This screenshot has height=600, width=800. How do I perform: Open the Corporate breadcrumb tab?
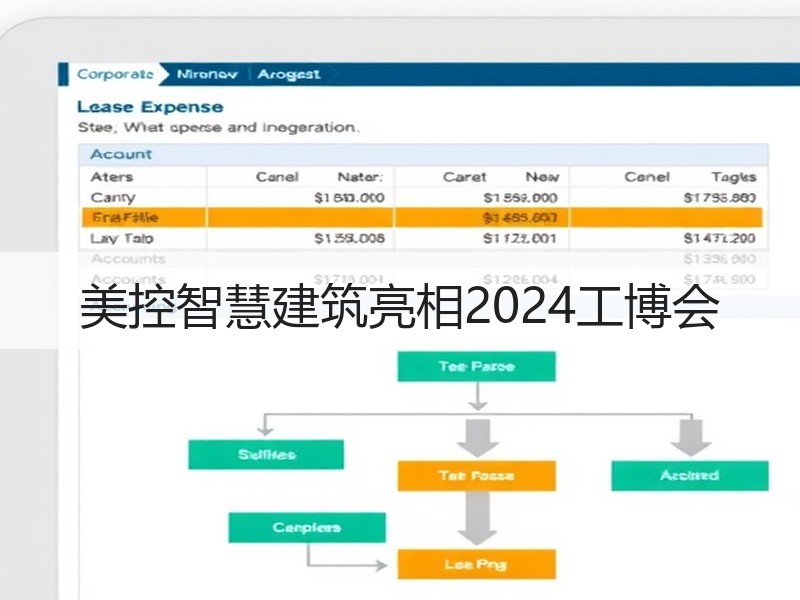115,74
